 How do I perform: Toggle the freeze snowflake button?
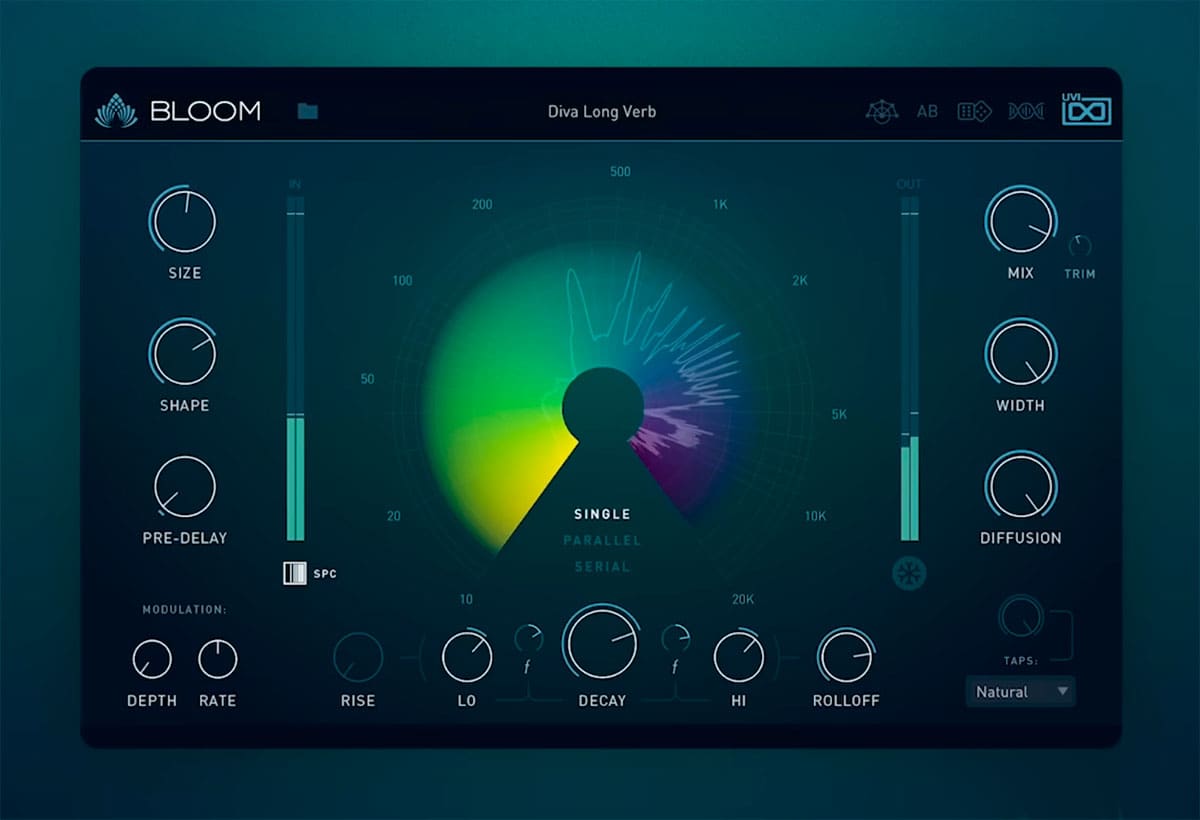click(910, 574)
